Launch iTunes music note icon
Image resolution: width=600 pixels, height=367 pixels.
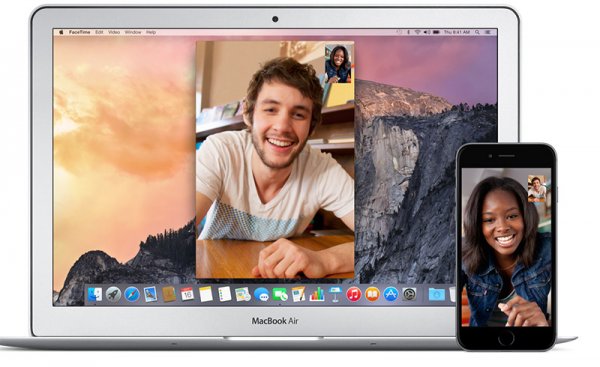[x=354, y=294]
